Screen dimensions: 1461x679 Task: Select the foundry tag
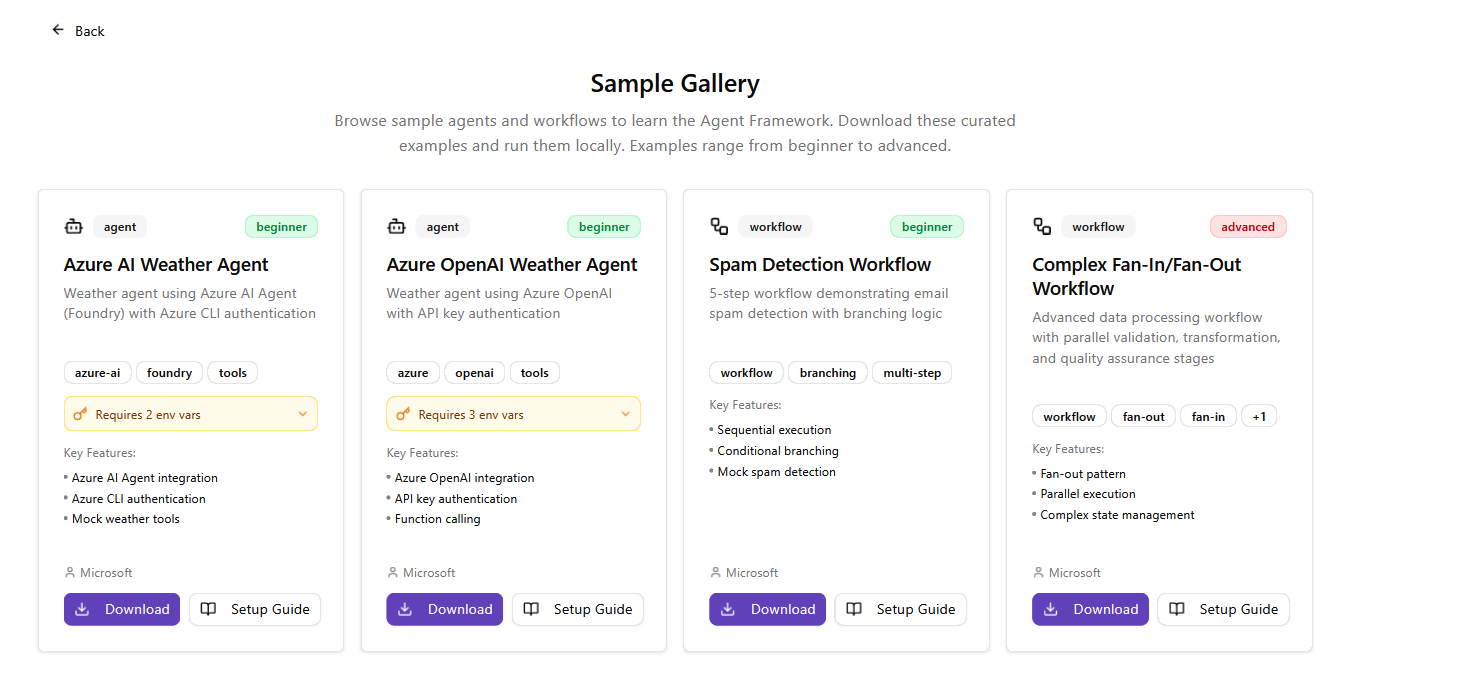(x=169, y=373)
